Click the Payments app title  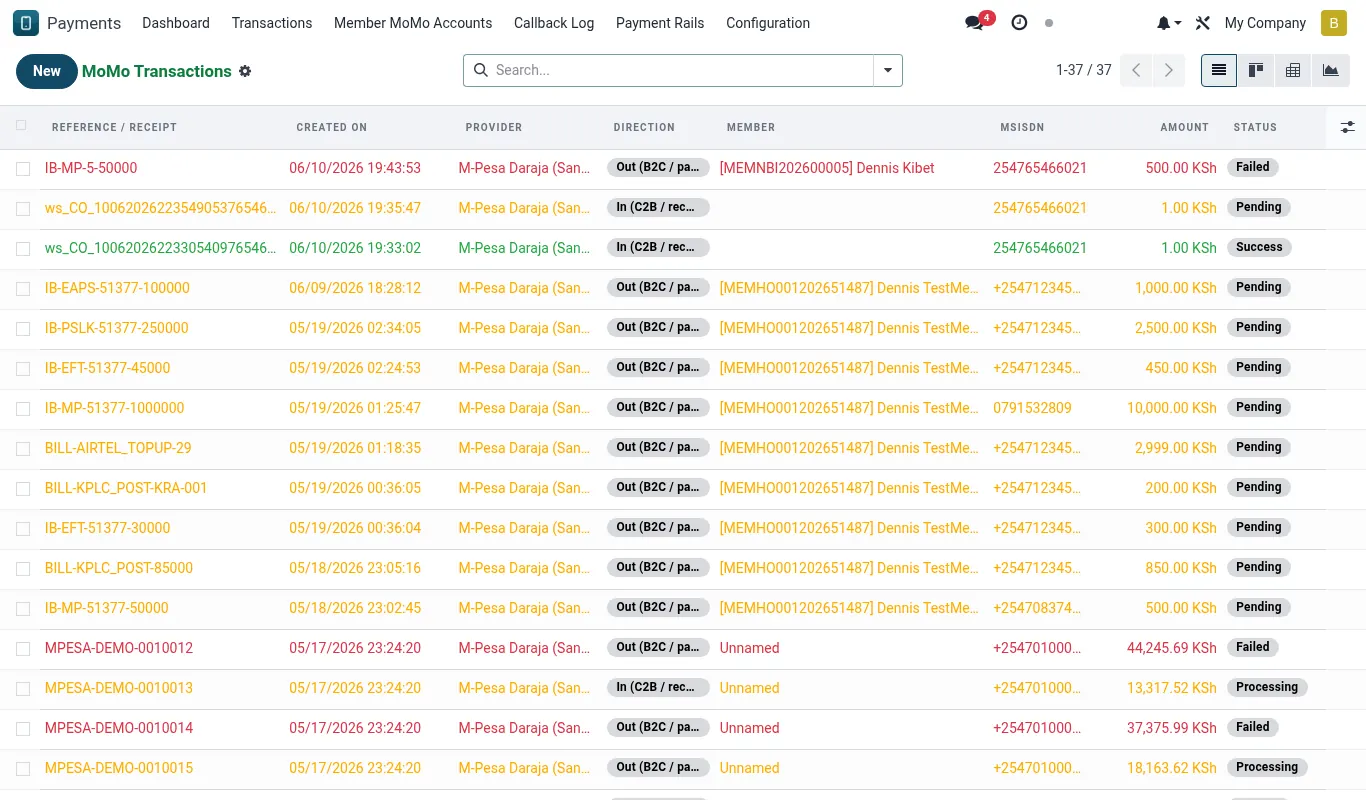84,23
